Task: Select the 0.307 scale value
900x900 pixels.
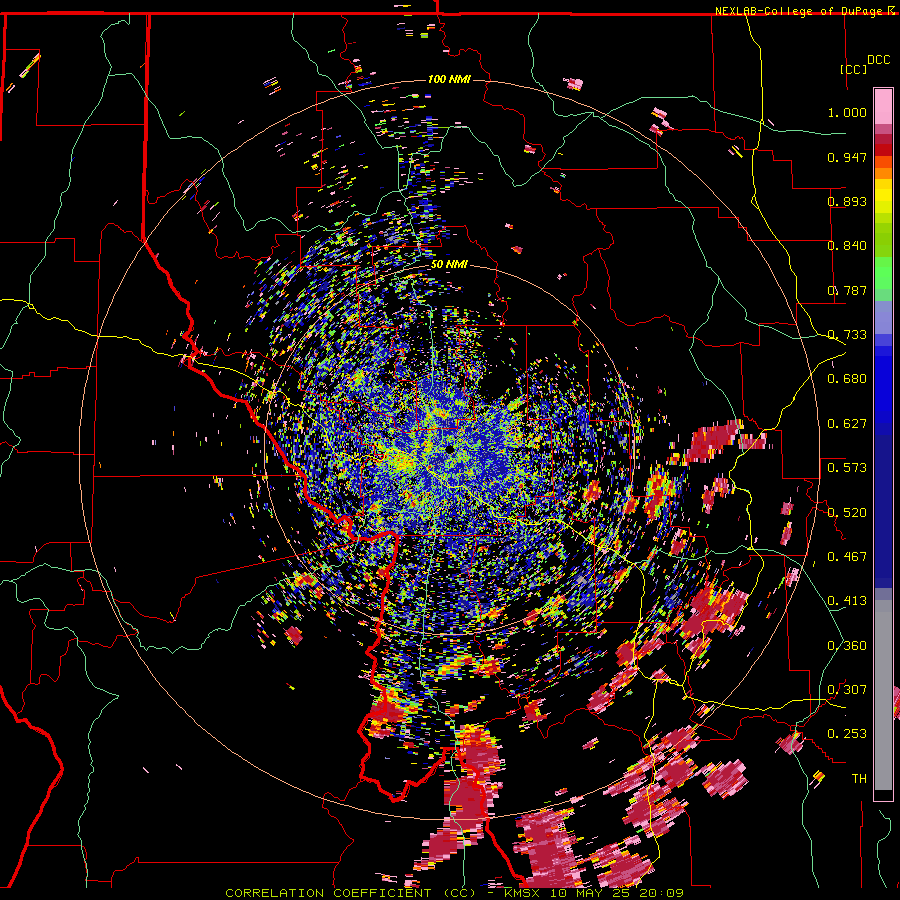Action: click(847, 689)
